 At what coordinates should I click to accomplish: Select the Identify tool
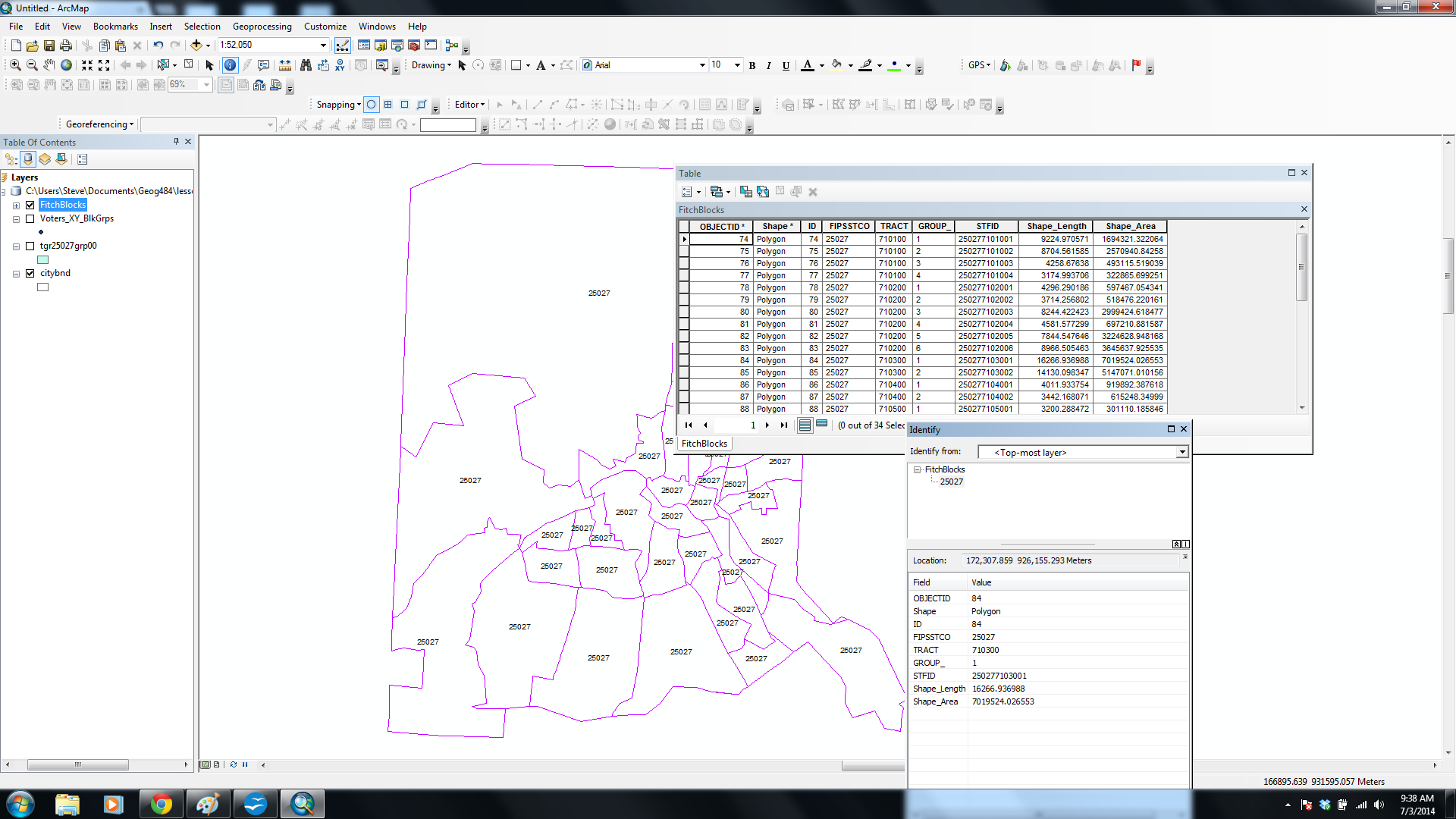pyautogui.click(x=230, y=65)
